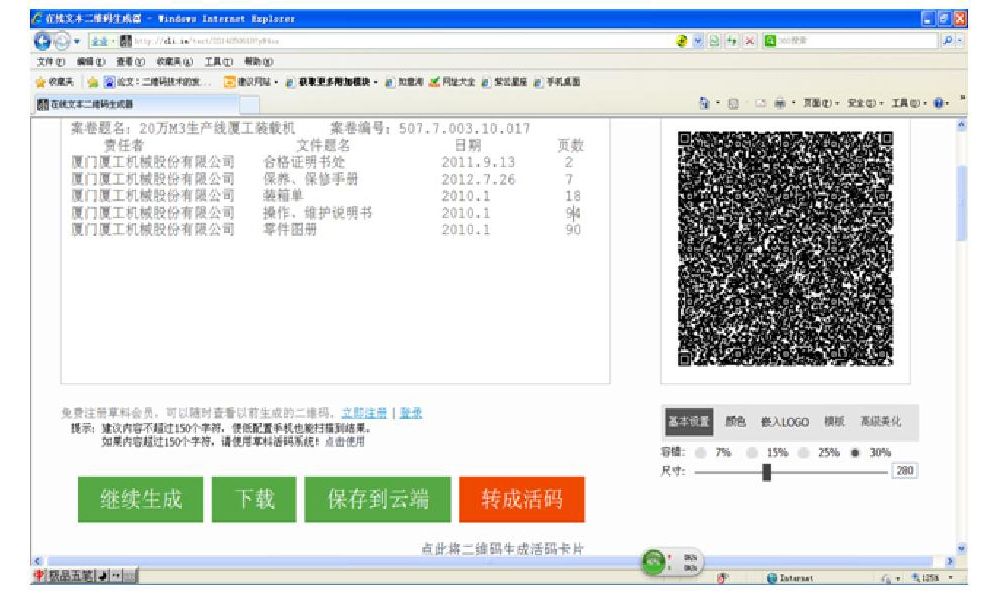Viewport: 995px width, 612px height.
Task: Open the 页面 command bar dropdown
Action: coord(821,103)
